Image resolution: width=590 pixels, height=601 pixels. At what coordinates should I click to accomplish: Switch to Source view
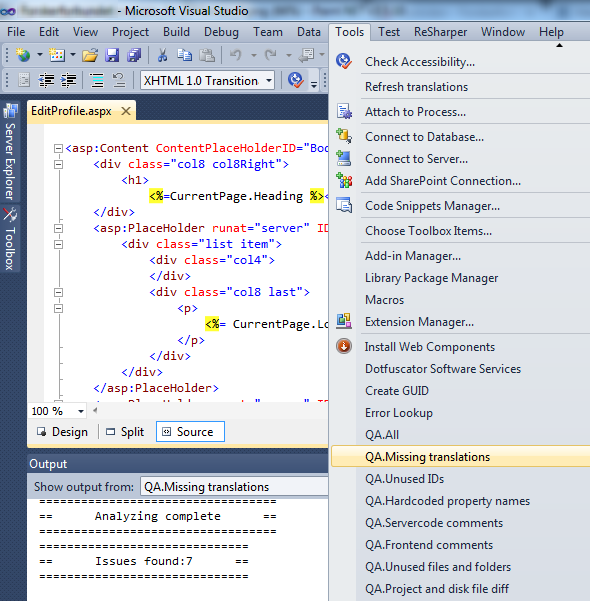click(190, 432)
